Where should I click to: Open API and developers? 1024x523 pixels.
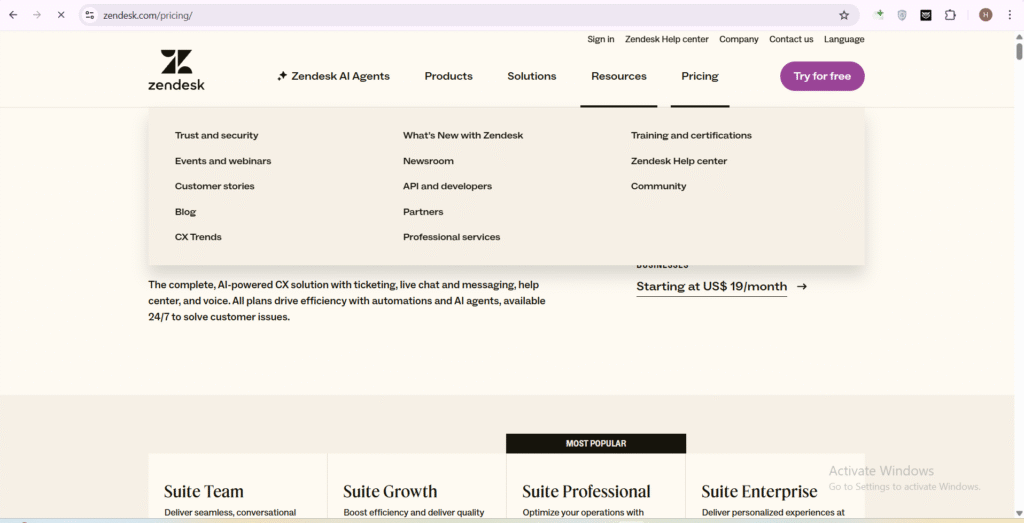[447, 186]
